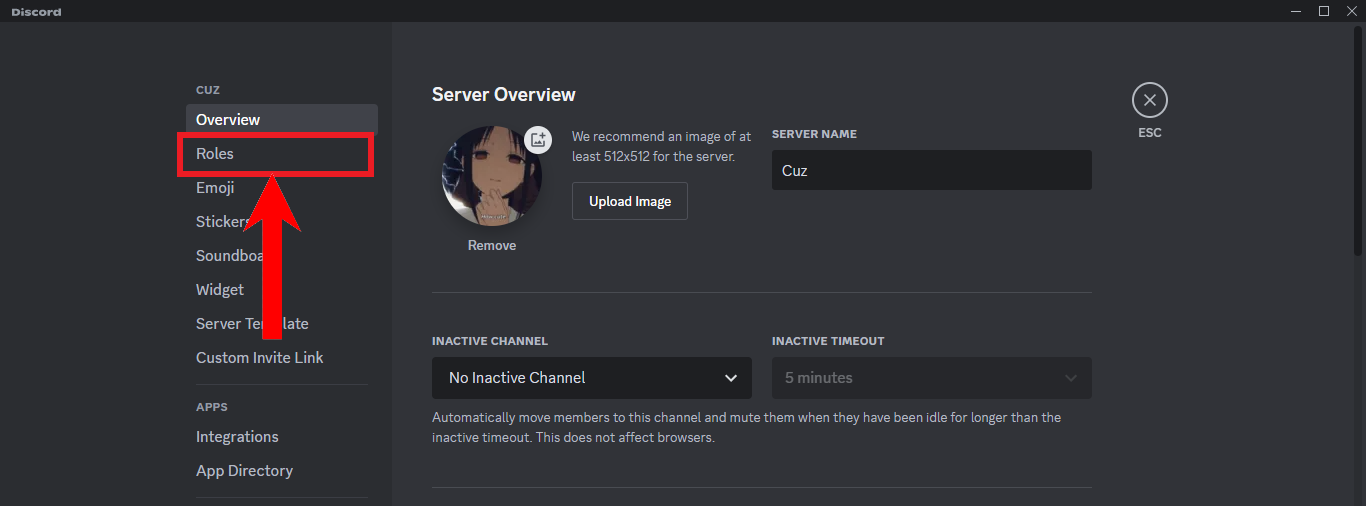The height and width of the screenshot is (506, 1366).
Task: Click the Server Name label
Action: coord(814,134)
